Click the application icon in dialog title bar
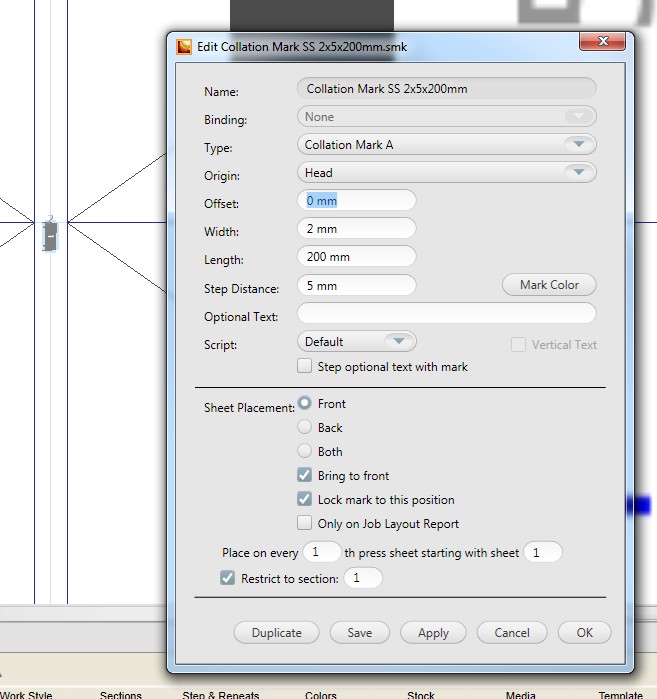Screen dimensions: 657x699 coord(184,47)
